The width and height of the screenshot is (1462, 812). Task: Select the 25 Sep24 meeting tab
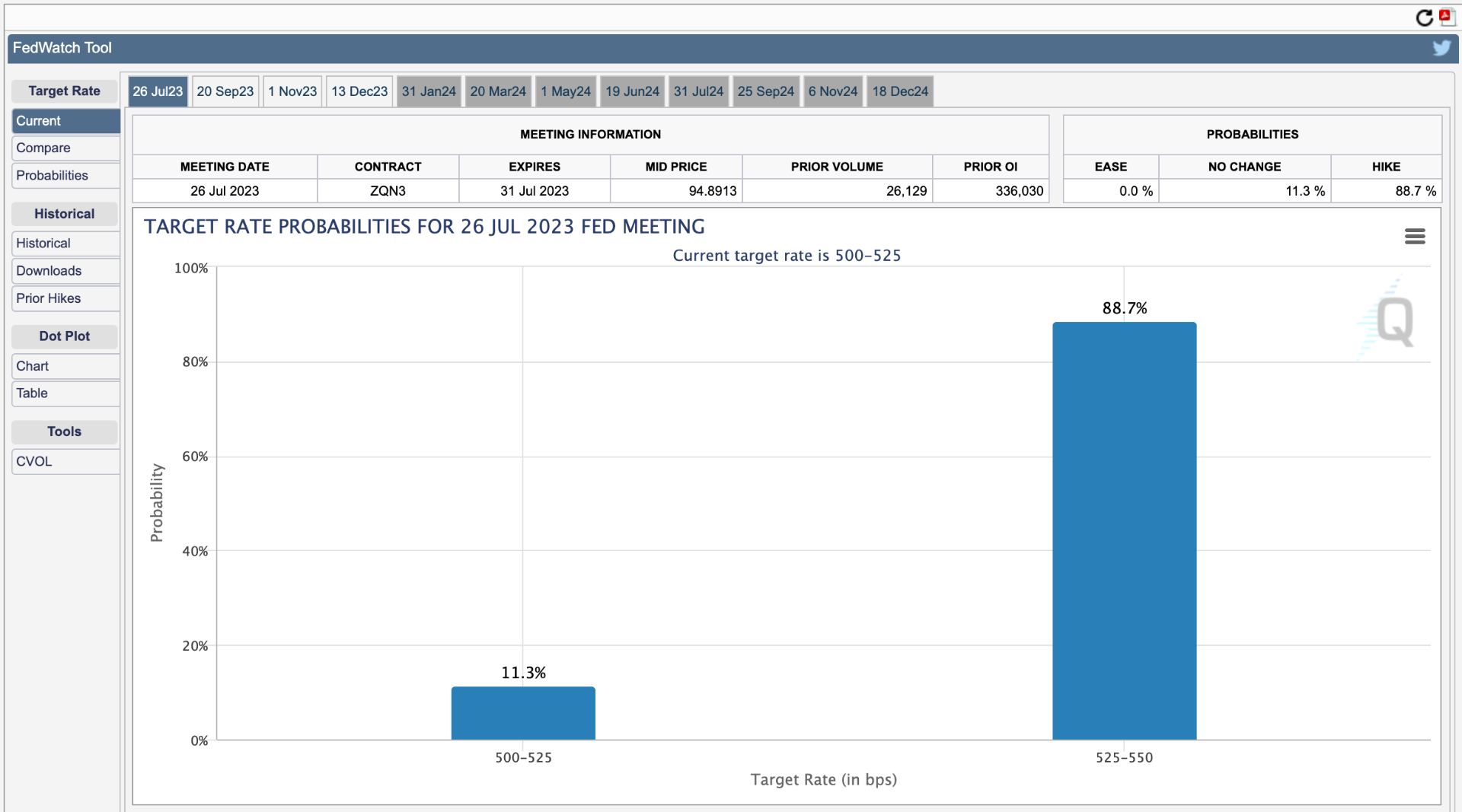(766, 91)
